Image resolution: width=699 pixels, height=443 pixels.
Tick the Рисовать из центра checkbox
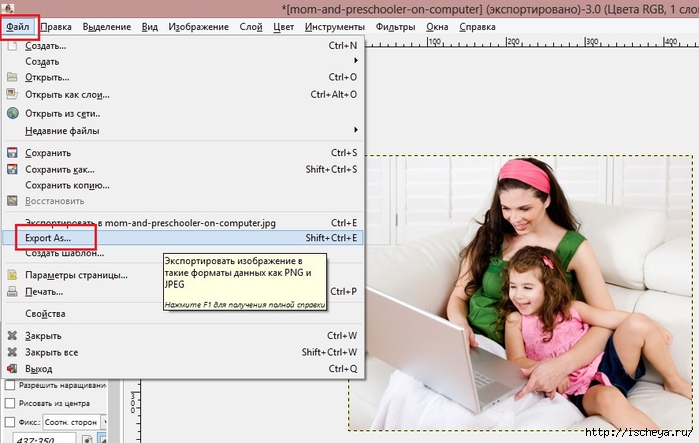click(10, 403)
